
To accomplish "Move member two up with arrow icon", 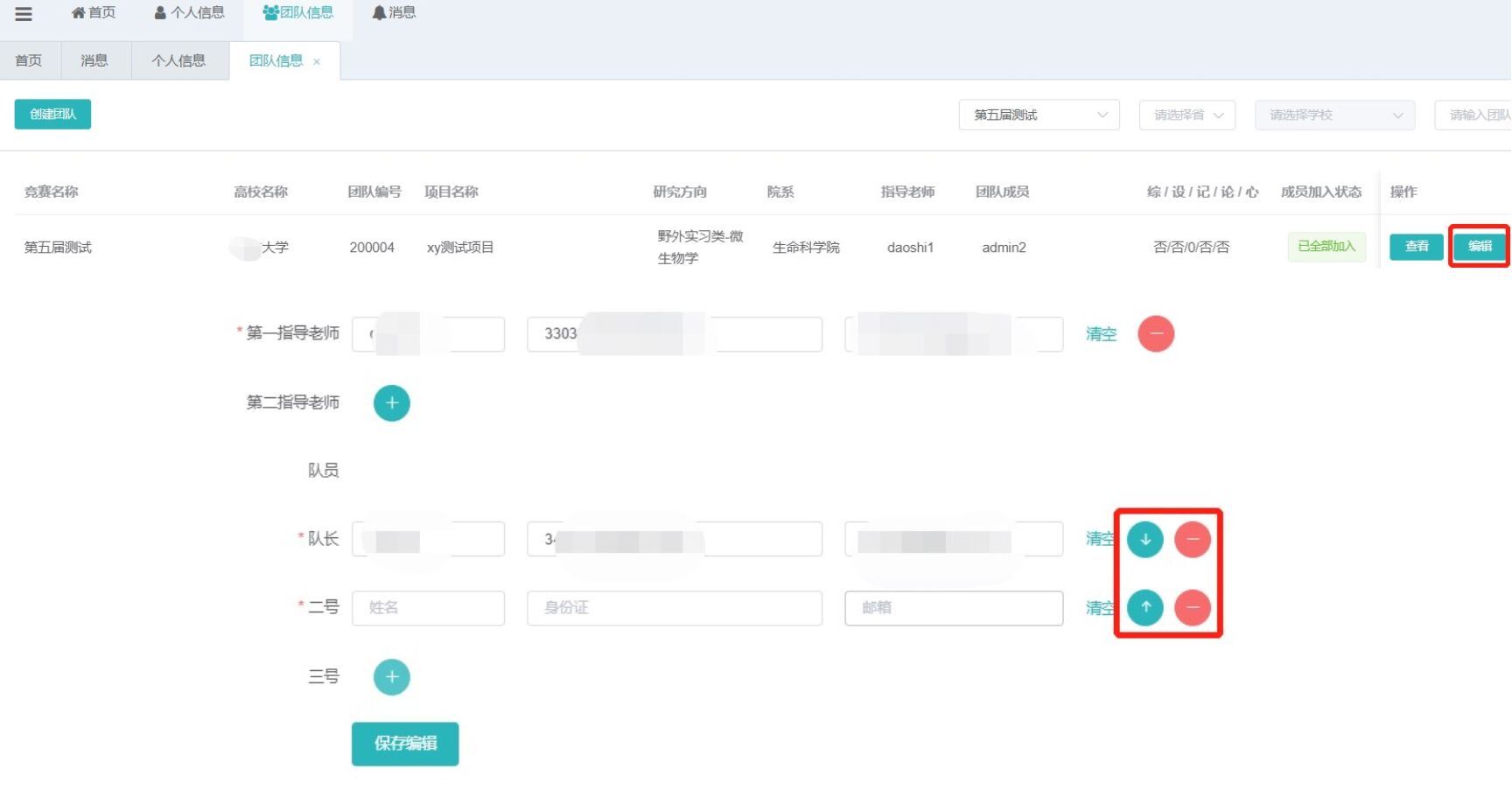I will [x=1144, y=607].
